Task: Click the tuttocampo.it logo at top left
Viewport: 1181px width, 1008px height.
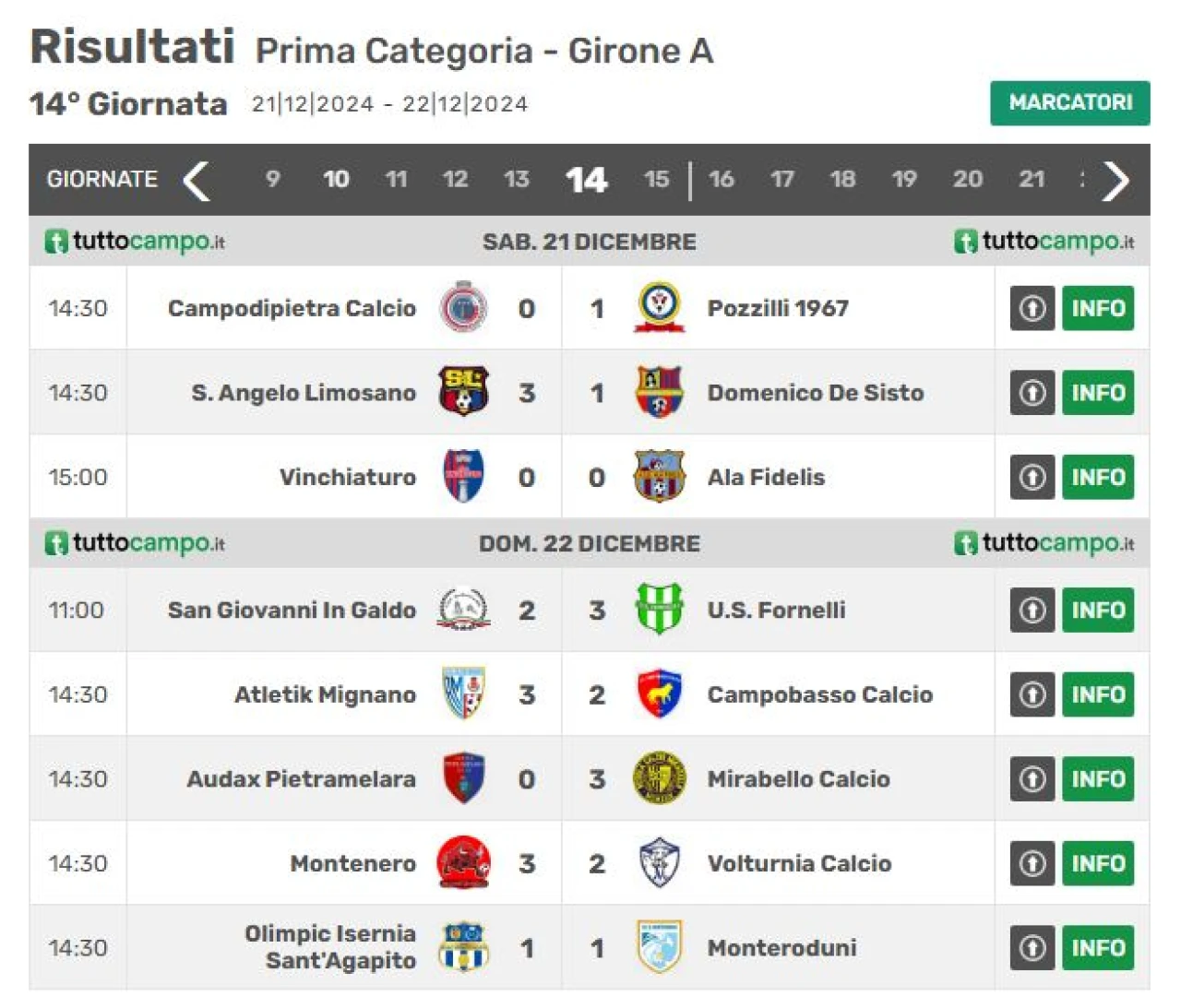Action: (x=135, y=242)
